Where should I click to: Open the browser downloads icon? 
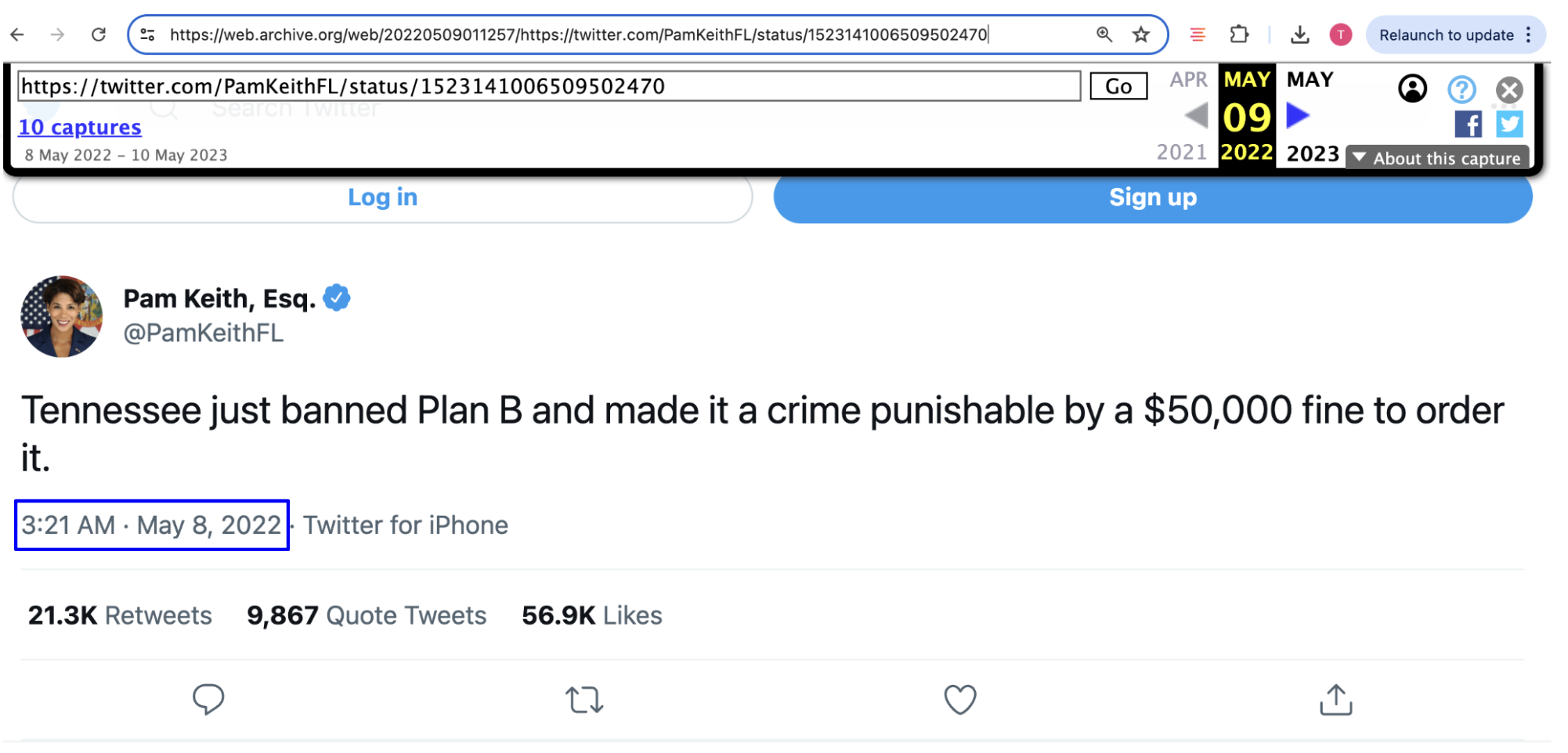click(x=1299, y=34)
